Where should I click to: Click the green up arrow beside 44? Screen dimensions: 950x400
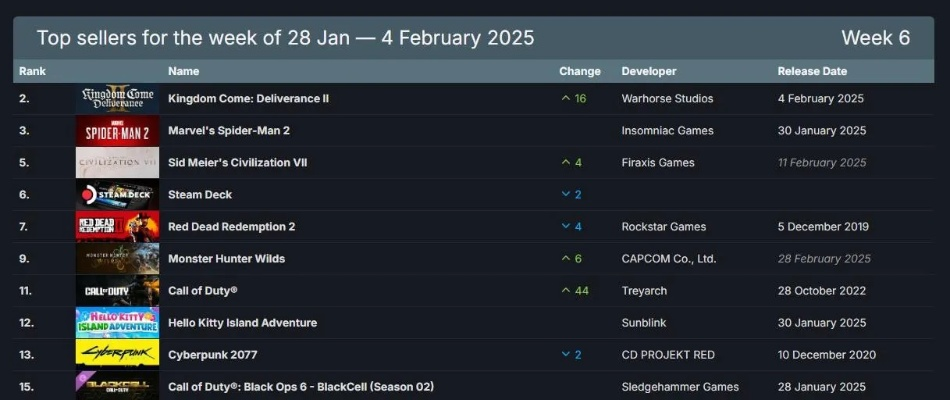pos(566,291)
